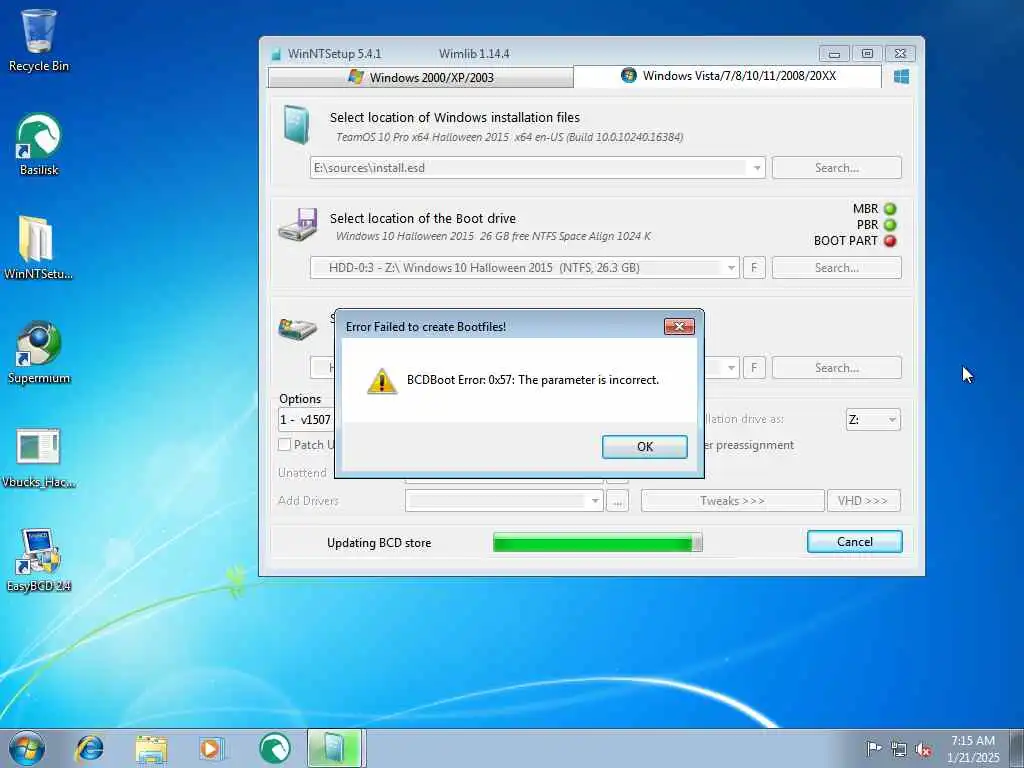Open the Windows Start menu orb
This screenshot has height=768, width=1024.
(x=27, y=748)
